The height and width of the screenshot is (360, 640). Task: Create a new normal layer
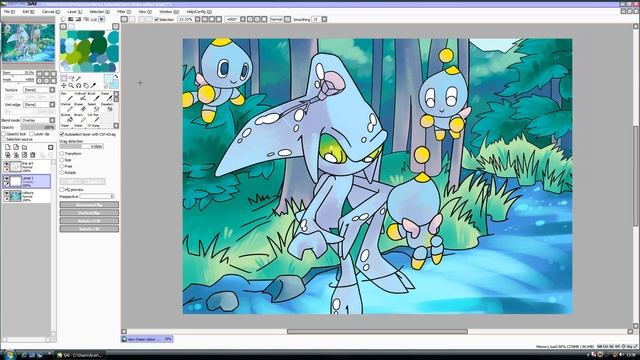pyautogui.click(x=7, y=147)
